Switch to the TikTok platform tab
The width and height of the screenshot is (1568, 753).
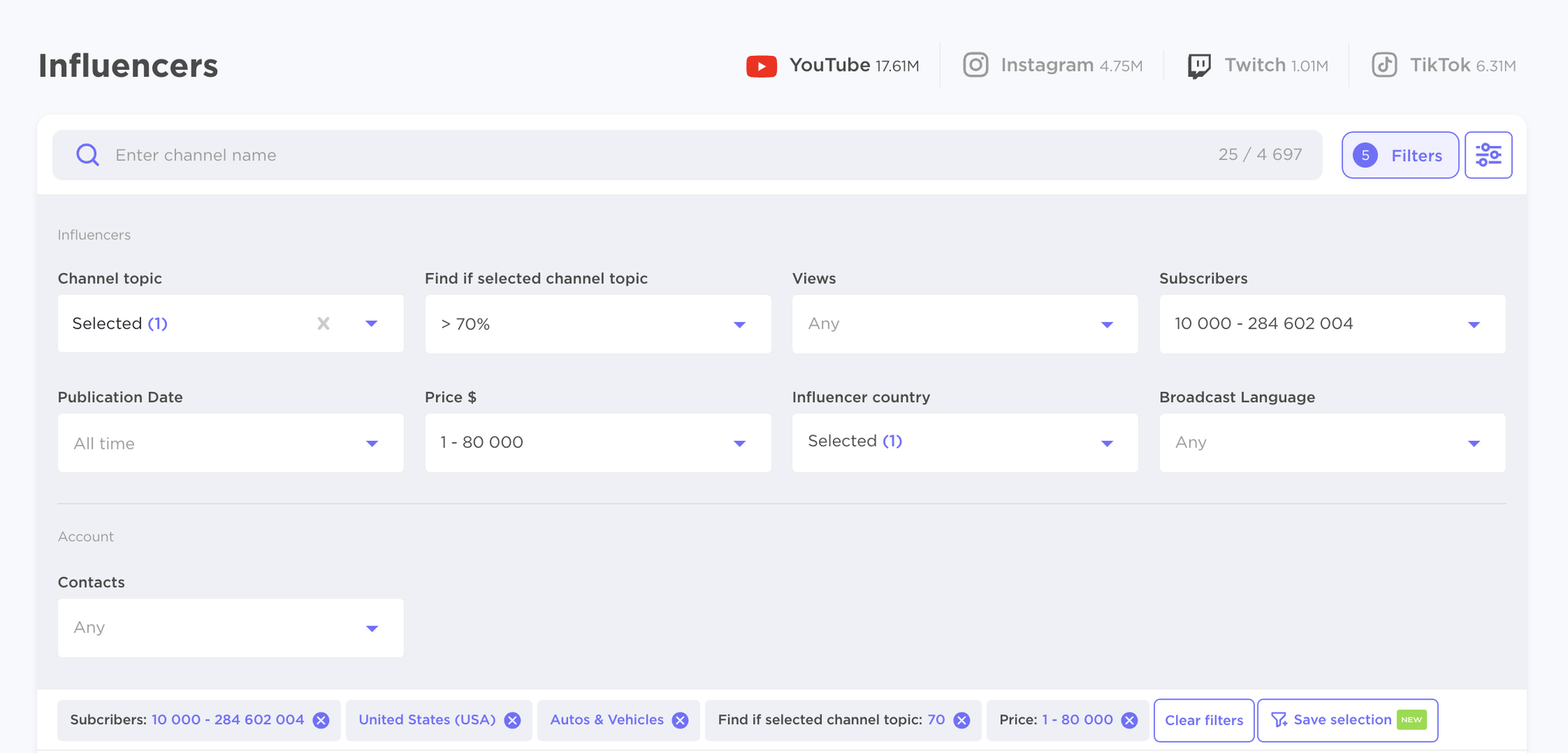click(x=1443, y=65)
